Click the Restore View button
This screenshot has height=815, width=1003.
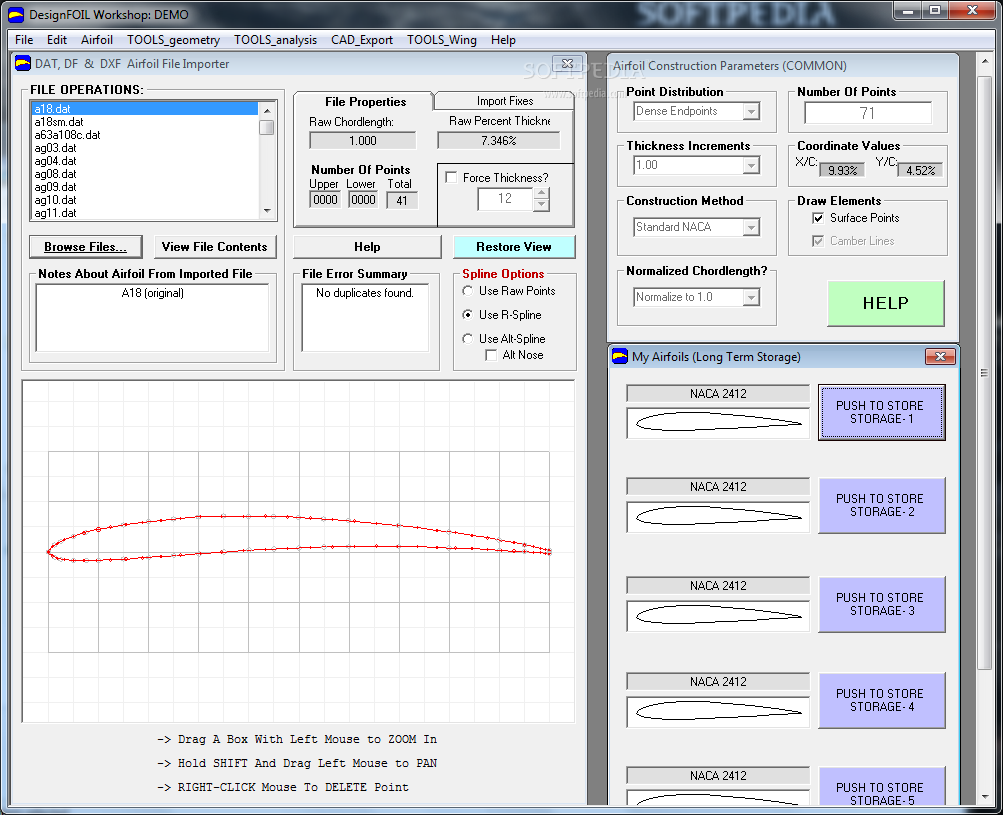(x=514, y=247)
